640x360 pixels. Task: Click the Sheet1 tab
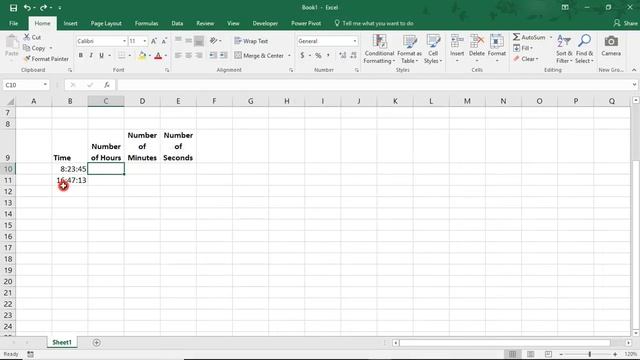tap(62, 342)
